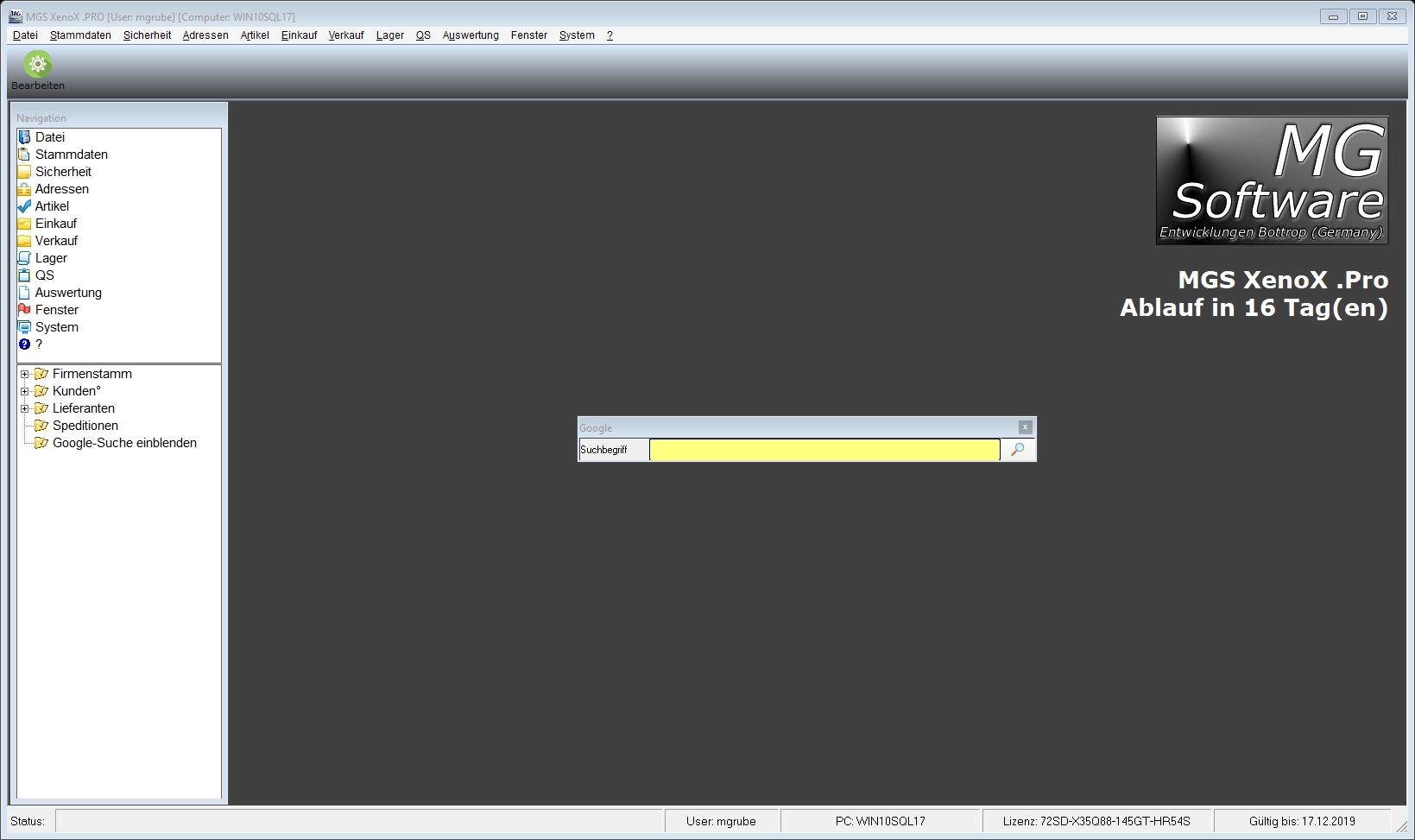
Task: Click the Lager icon in Navigation list
Action: 24,258
